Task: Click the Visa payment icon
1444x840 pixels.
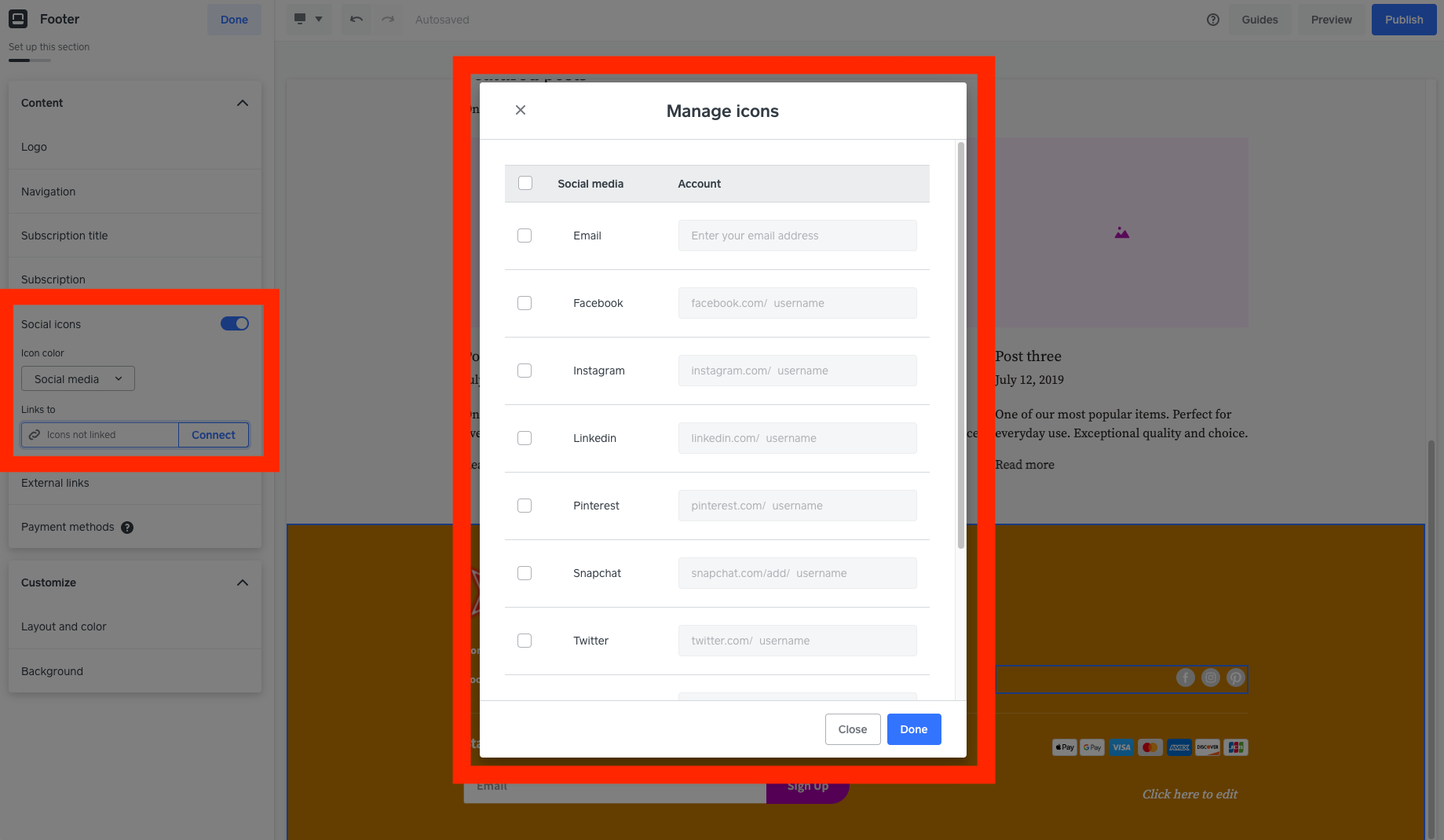Action: (1121, 747)
